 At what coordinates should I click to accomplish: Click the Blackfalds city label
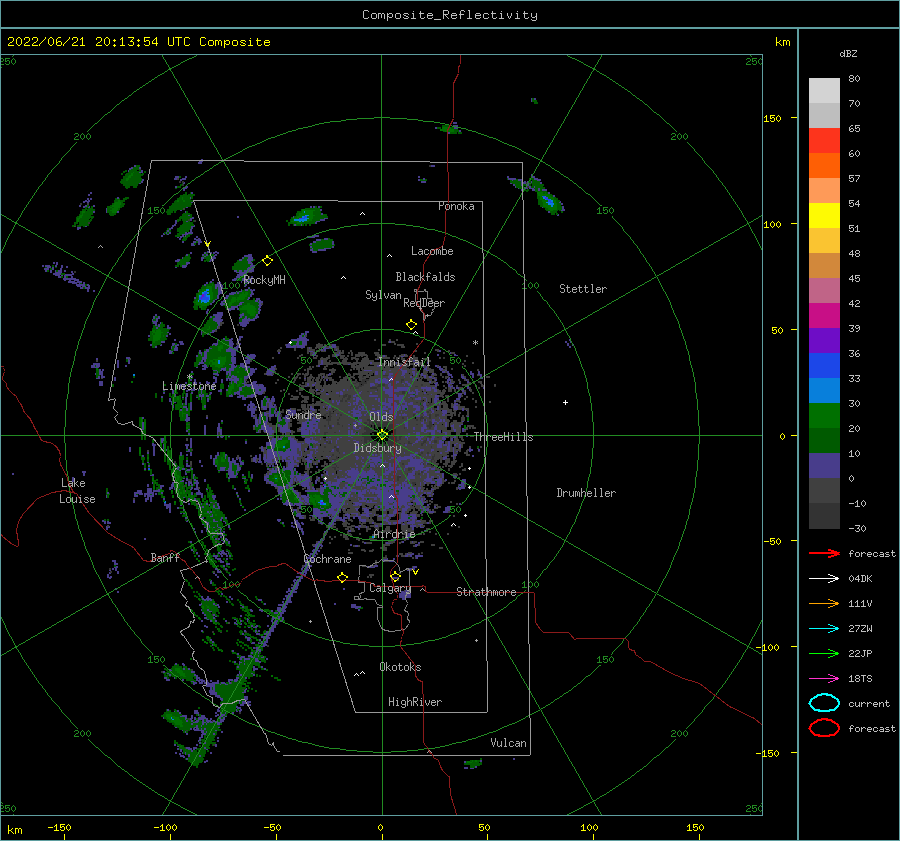(x=425, y=277)
